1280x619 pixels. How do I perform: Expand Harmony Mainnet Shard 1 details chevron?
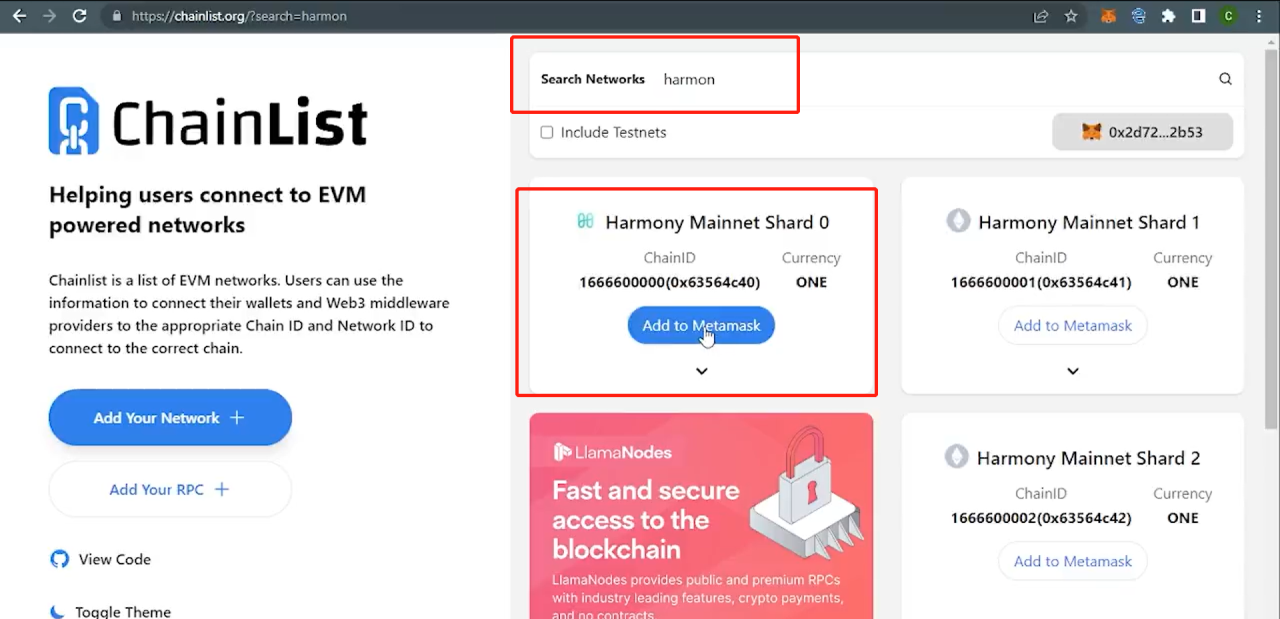pos(1073,371)
